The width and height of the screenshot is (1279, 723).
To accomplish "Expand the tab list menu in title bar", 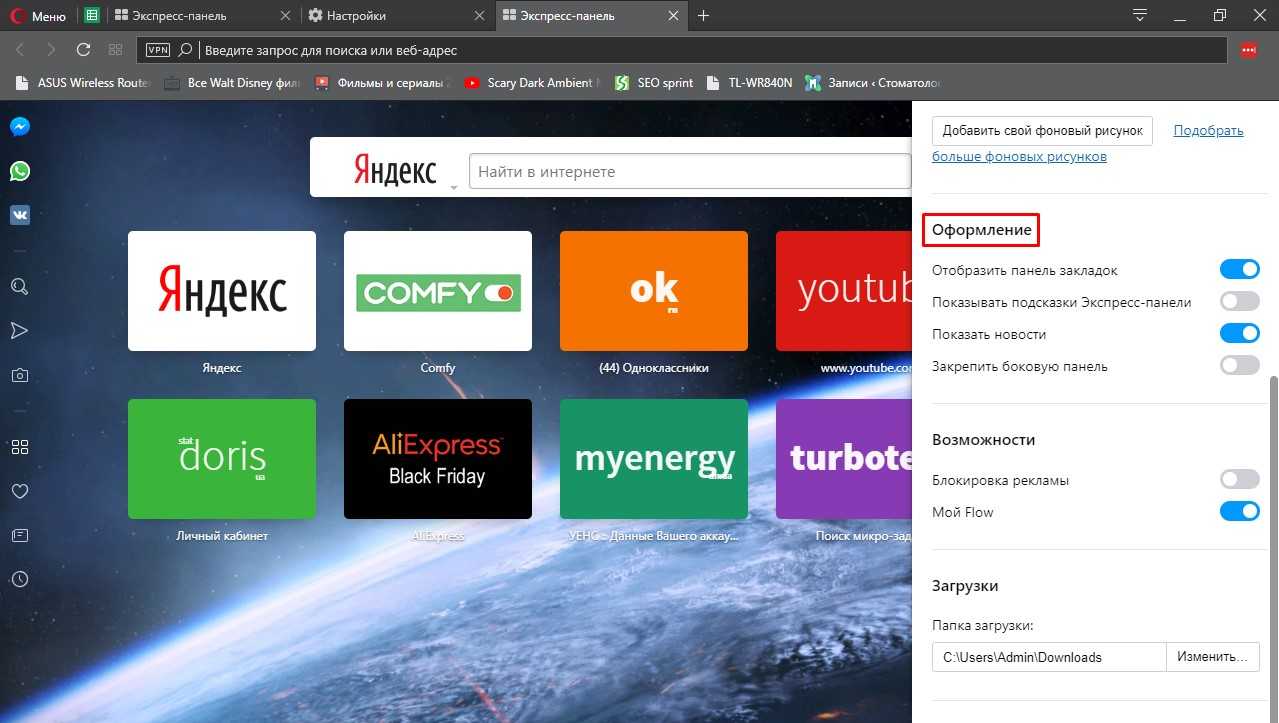I will 1139,15.
